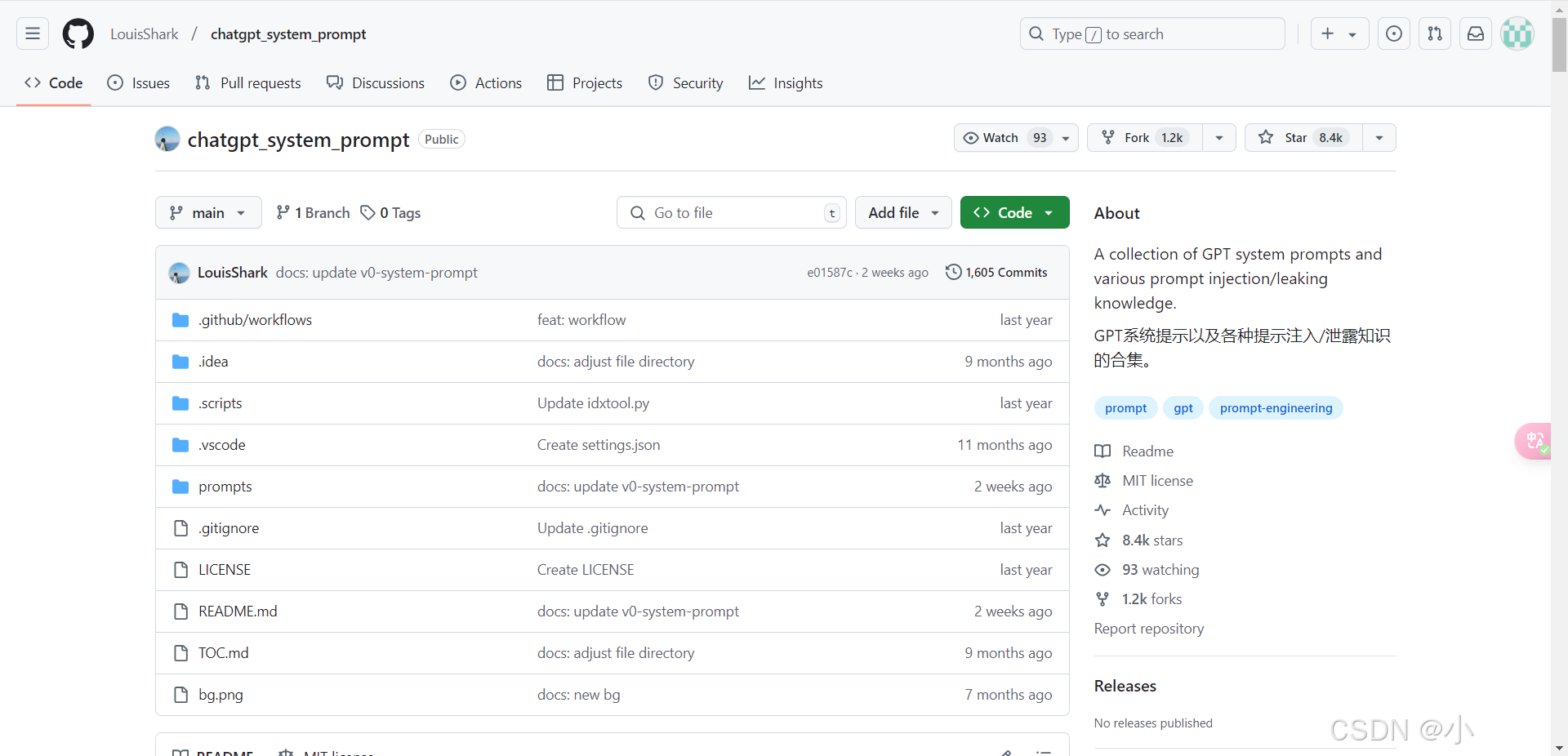Open the issues circle-dot icon in header

(x=1394, y=33)
